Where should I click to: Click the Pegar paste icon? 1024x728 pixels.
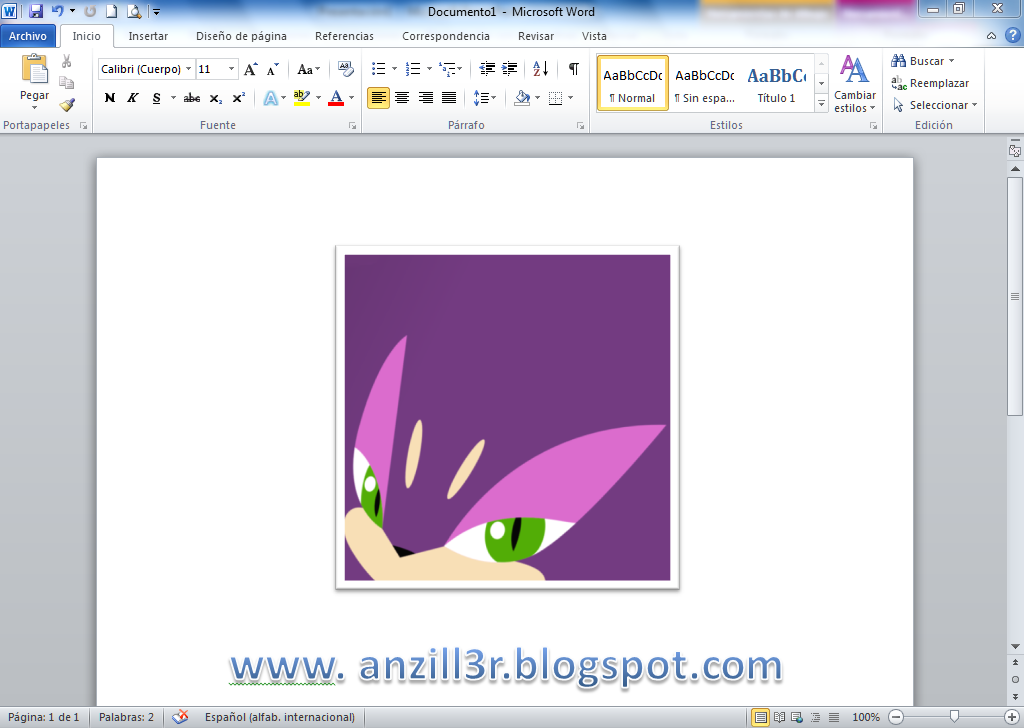point(35,69)
